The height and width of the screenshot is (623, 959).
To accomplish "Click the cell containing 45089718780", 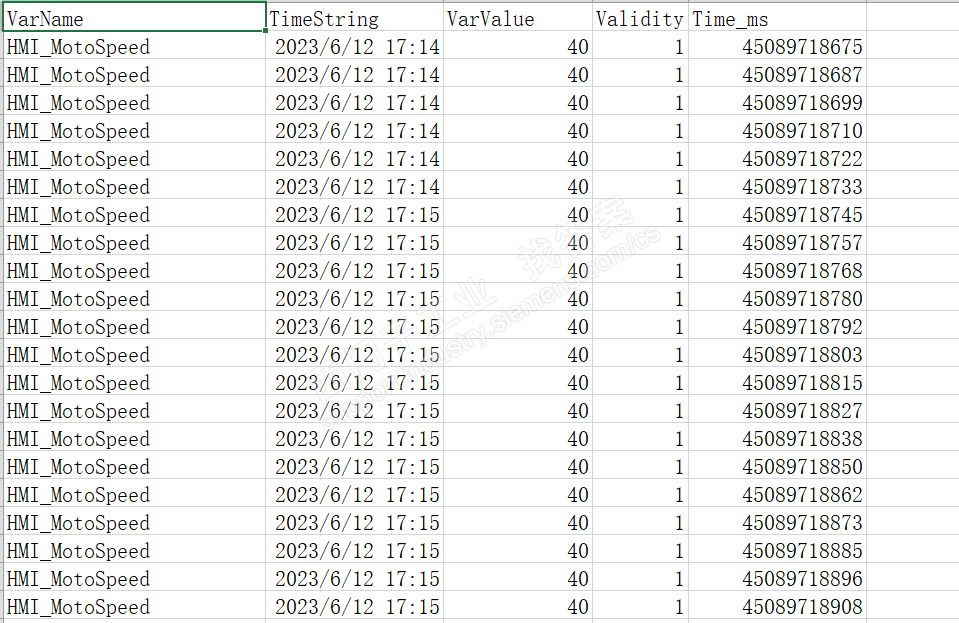I will pyautogui.click(x=777, y=298).
